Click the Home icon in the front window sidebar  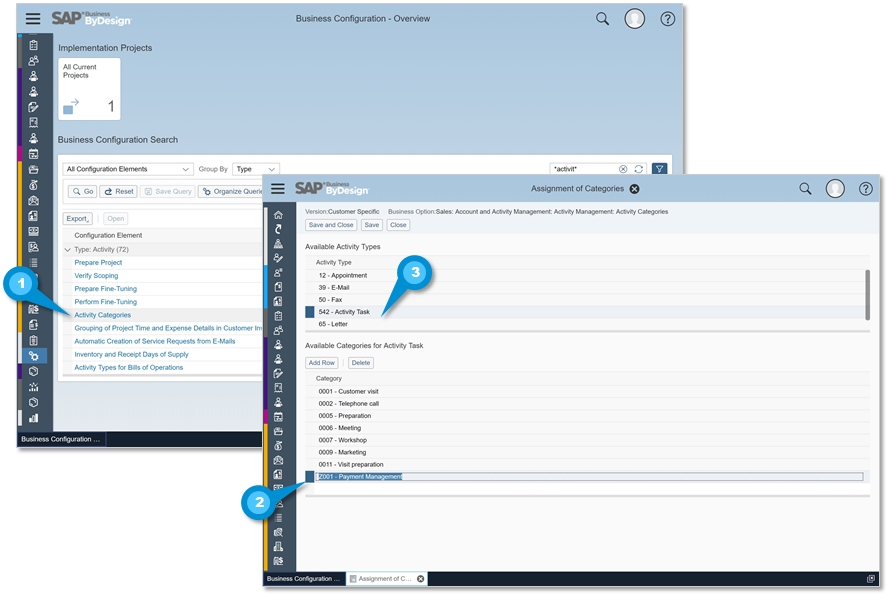278,215
